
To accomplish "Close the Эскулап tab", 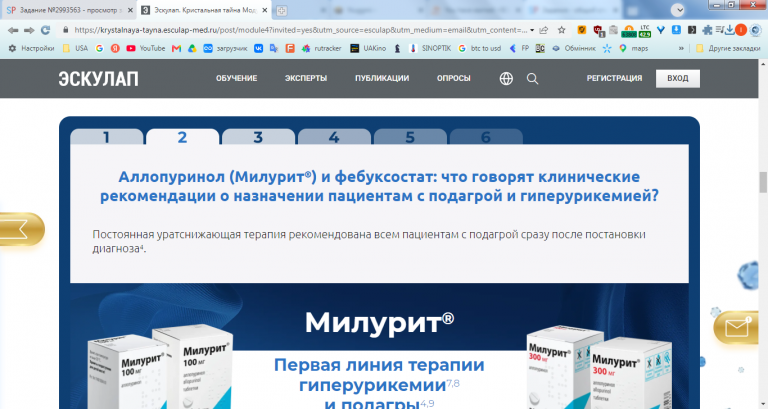I will [264, 10].
